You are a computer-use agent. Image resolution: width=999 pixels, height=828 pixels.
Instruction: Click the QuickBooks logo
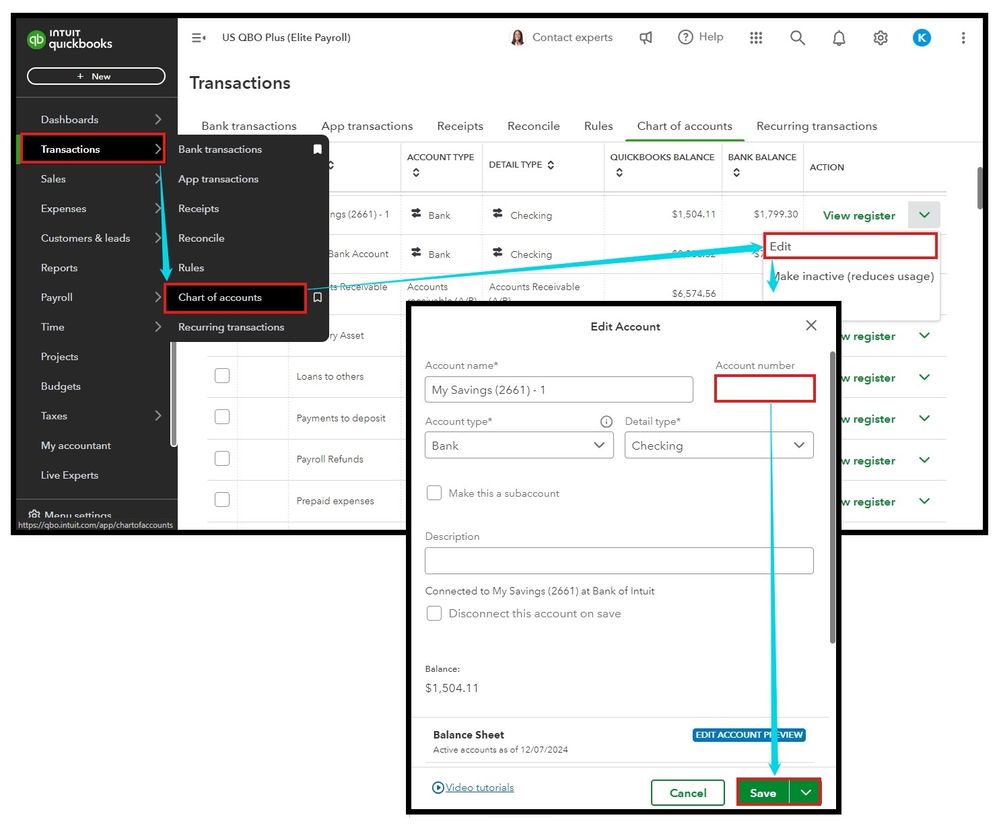tap(69, 39)
